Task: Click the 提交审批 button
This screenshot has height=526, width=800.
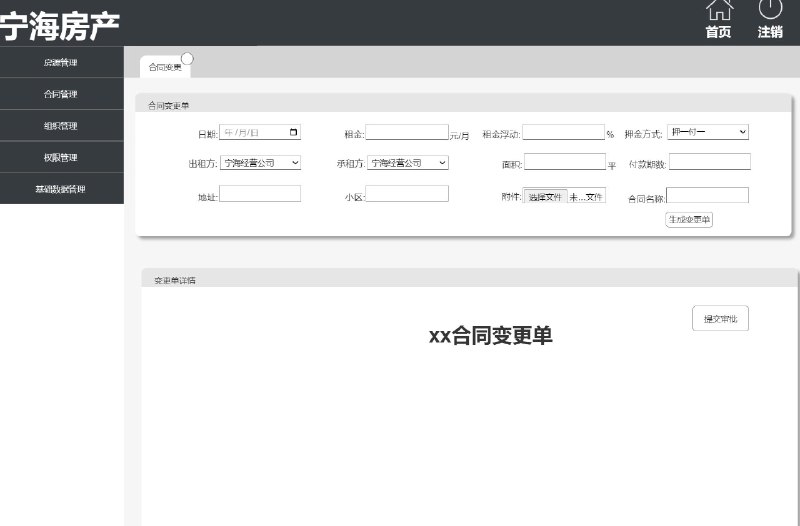Action: pos(720,318)
